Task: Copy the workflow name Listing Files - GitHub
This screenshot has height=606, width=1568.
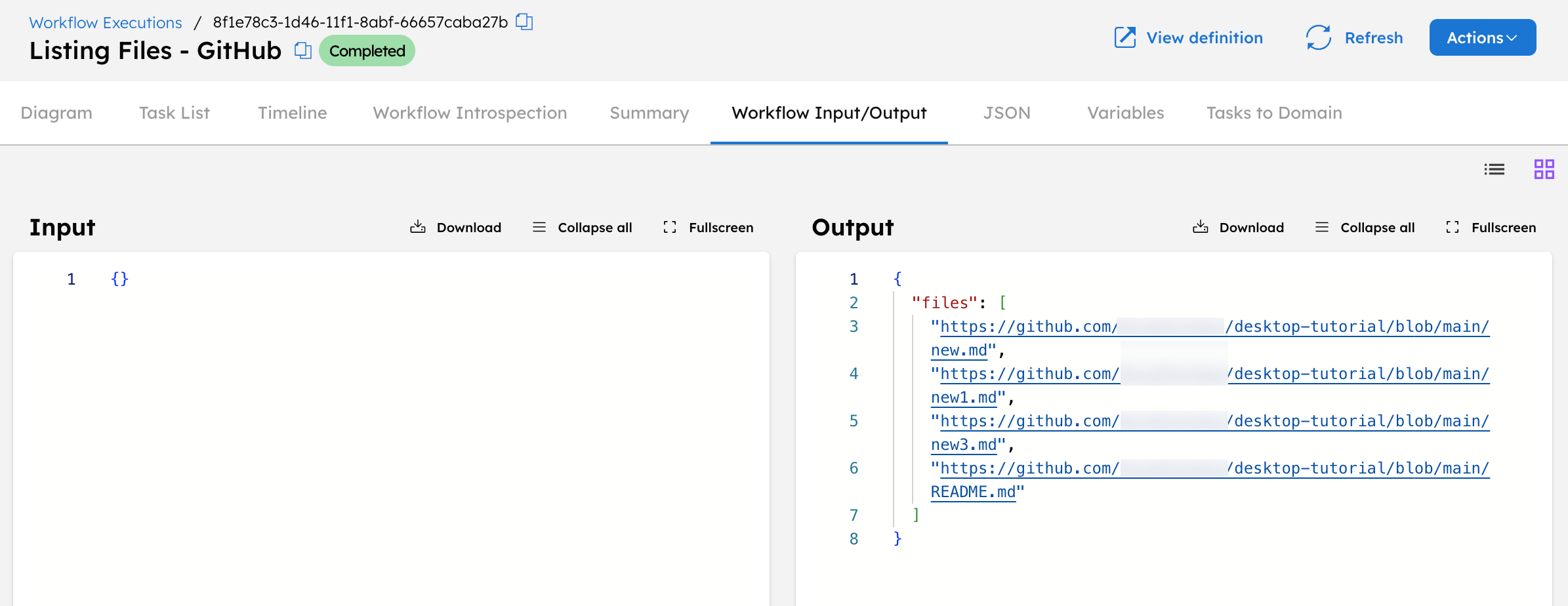Action: [302, 51]
